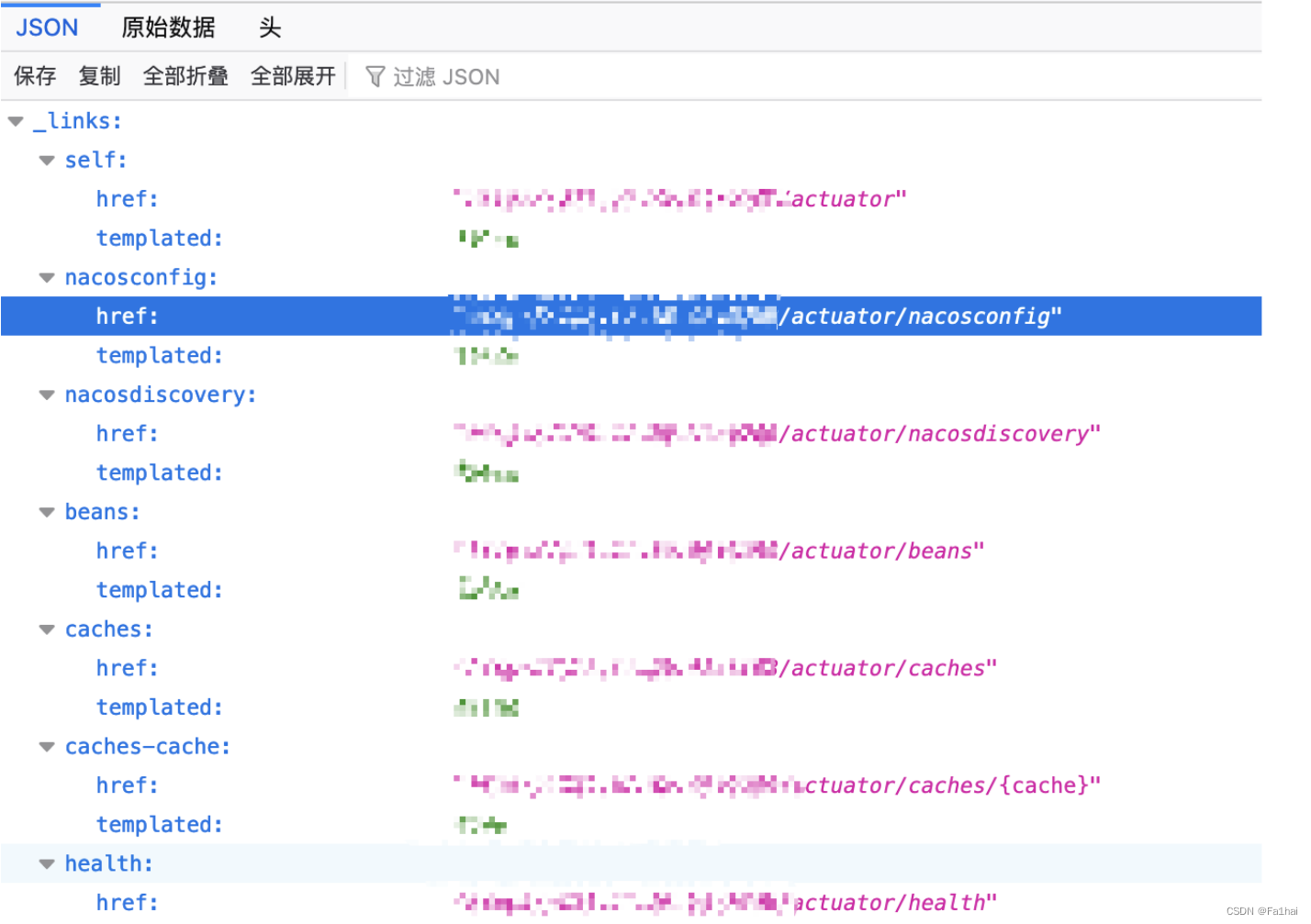Collapse the caches node
The height and width of the screenshot is (924, 1311).
coord(47,630)
